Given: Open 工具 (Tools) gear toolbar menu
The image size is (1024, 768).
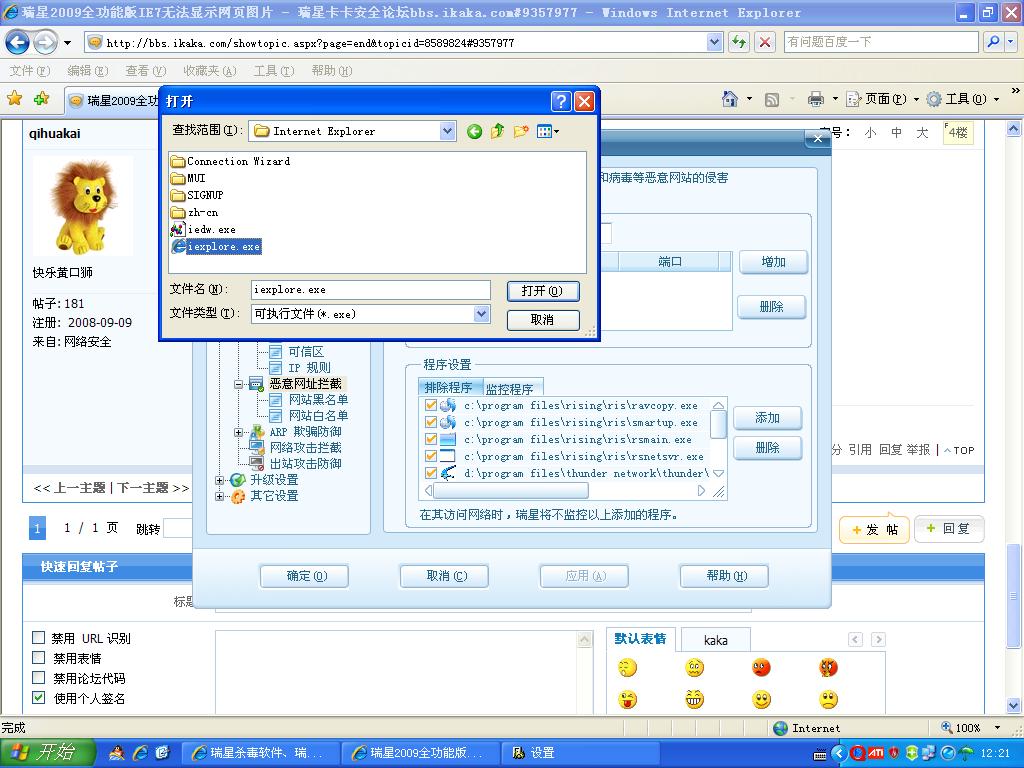Looking at the screenshot, I should (x=963, y=99).
